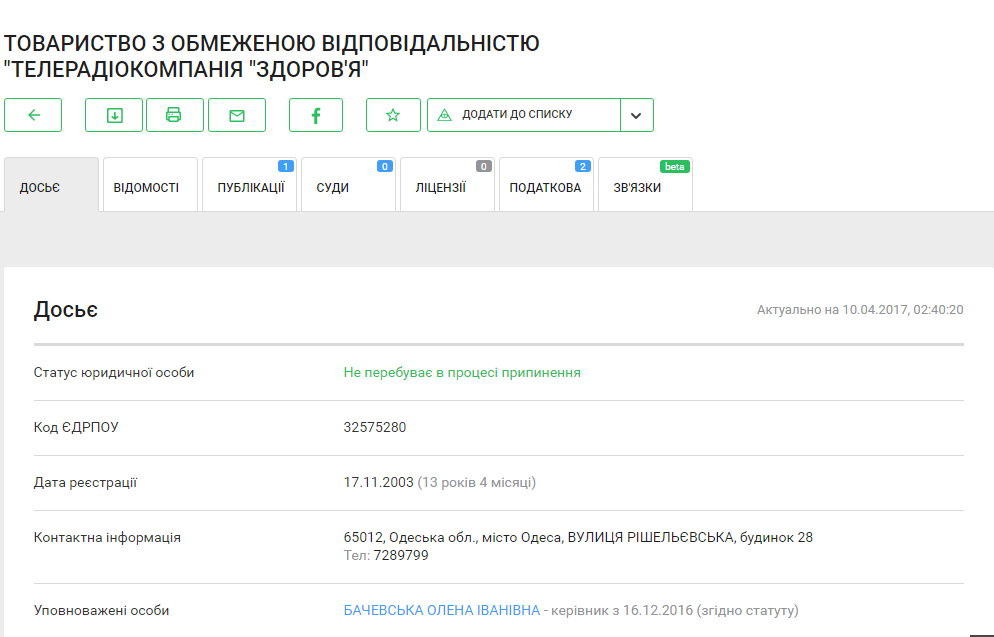Send dossier by email icon

tap(237, 115)
